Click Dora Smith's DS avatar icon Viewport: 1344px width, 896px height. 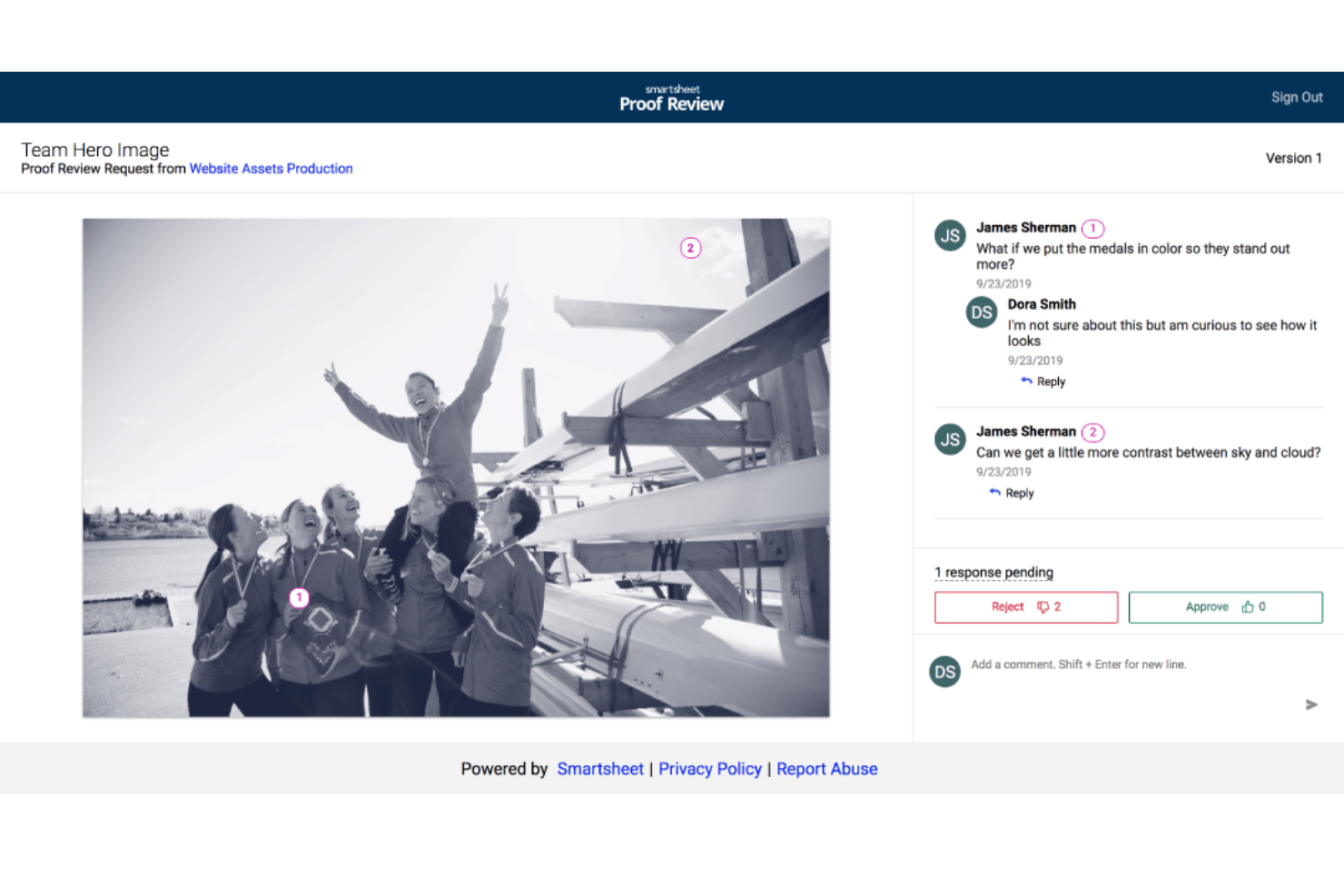point(981,312)
